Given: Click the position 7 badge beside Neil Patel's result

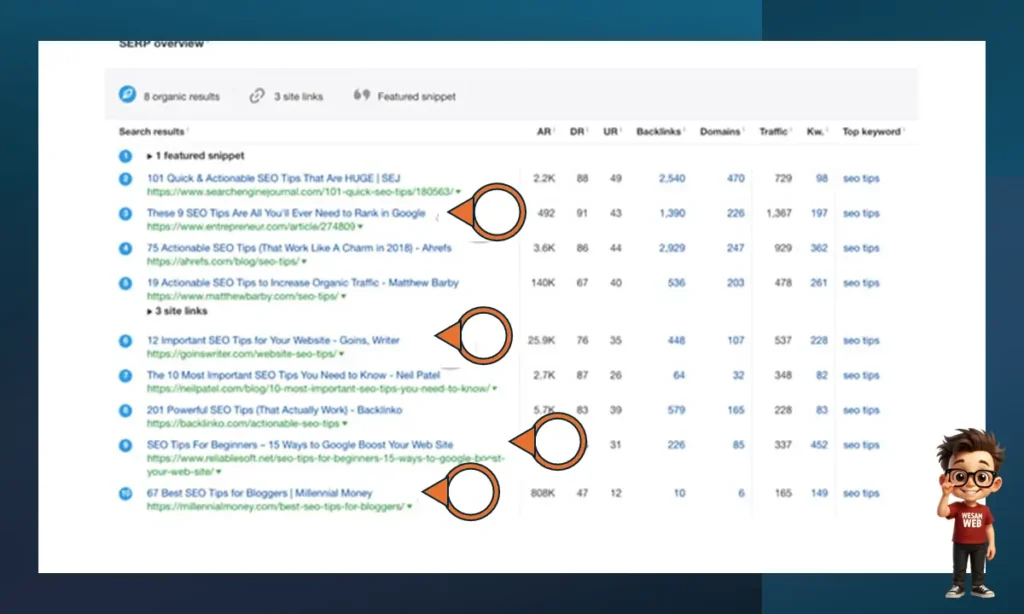Looking at the screenshot, I should click(124, 375).
